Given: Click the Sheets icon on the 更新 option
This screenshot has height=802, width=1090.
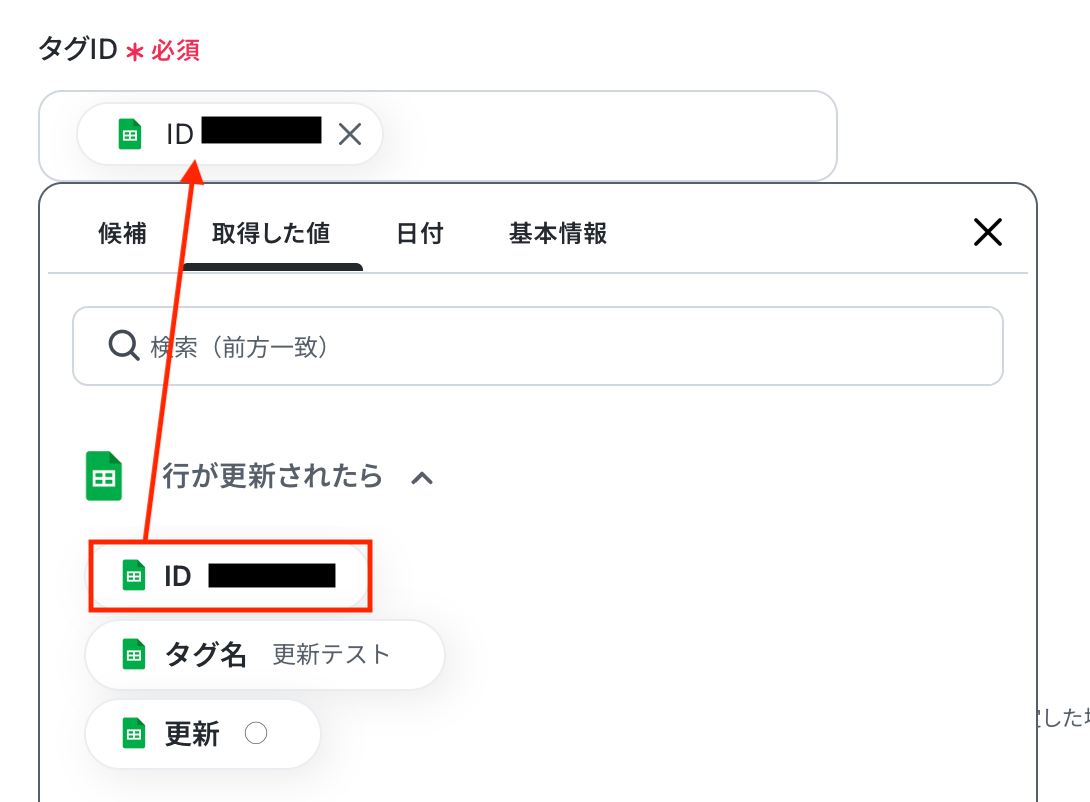Looking at the screenshot, I should click(133, 734).
